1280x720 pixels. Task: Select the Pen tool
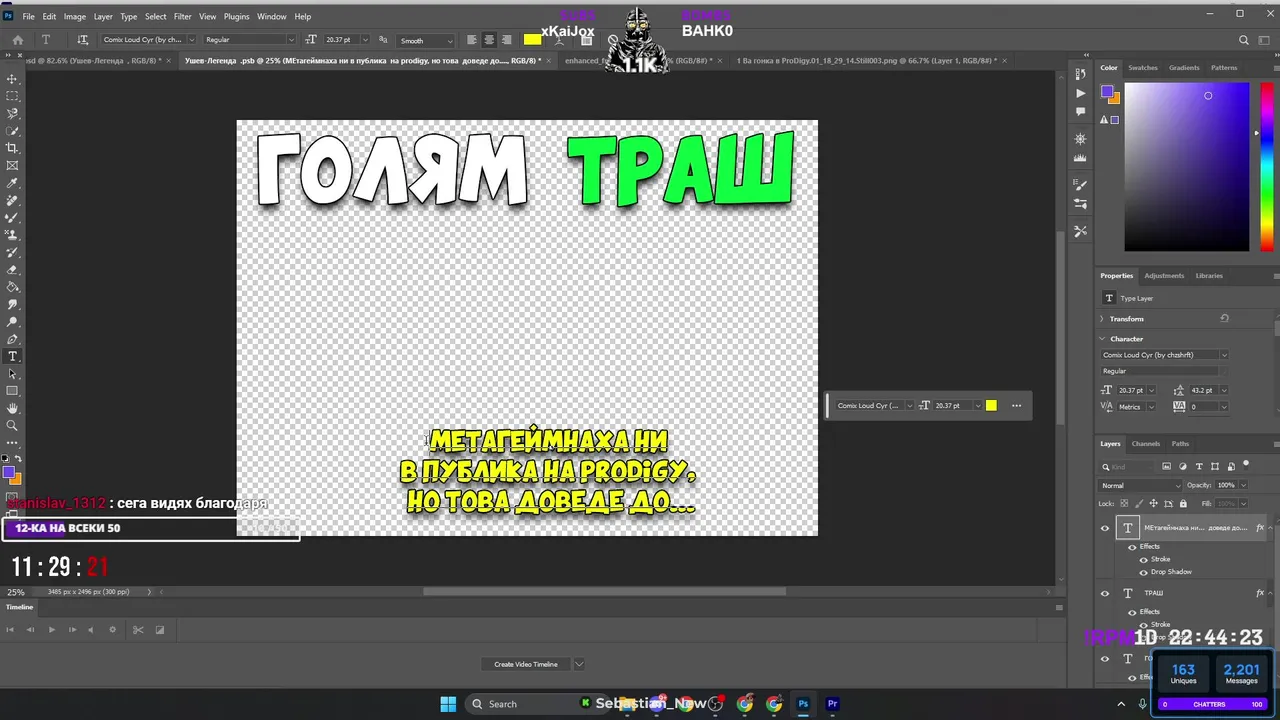click(x=12, y=339)
